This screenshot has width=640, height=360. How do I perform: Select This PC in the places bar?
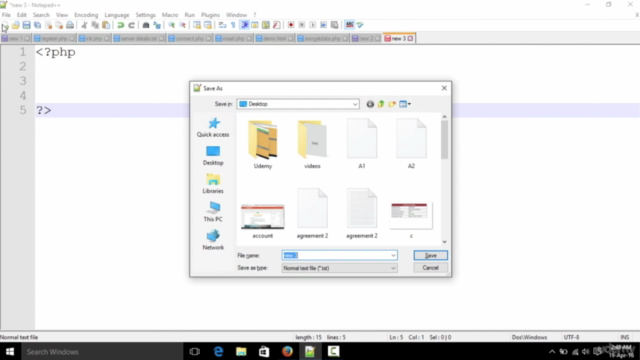pyautogui.click(x=213, y=212)
